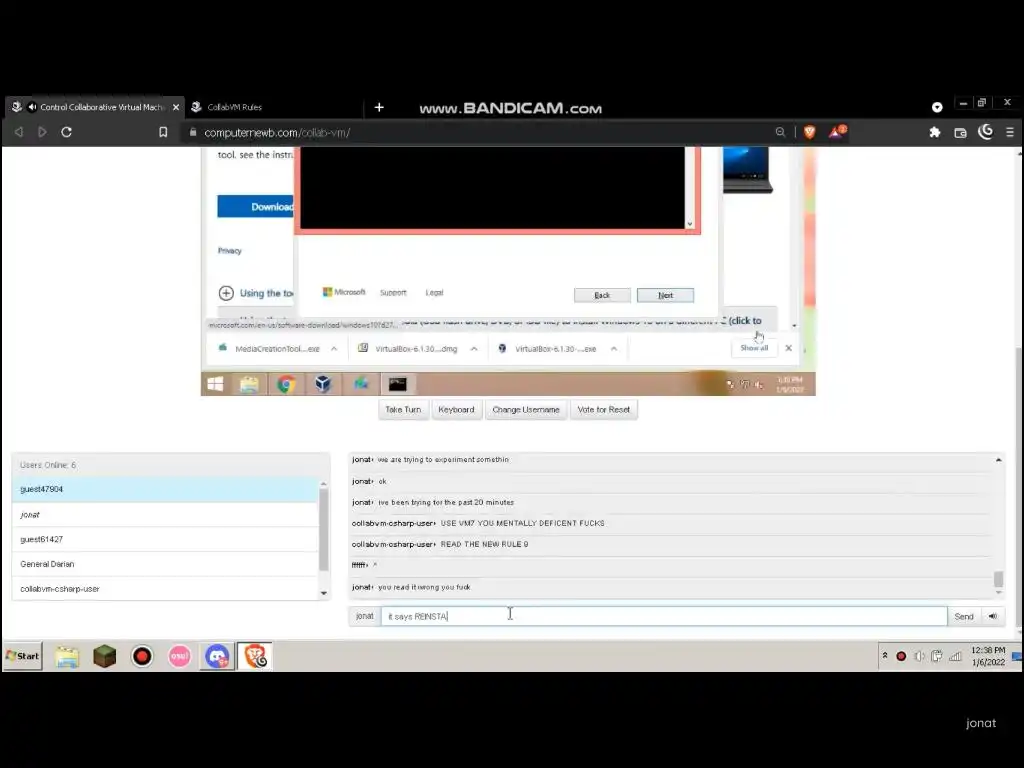Close the VM downloads bar
Image resolution: width=1024 pixels, height=768 pixels.
789,348
